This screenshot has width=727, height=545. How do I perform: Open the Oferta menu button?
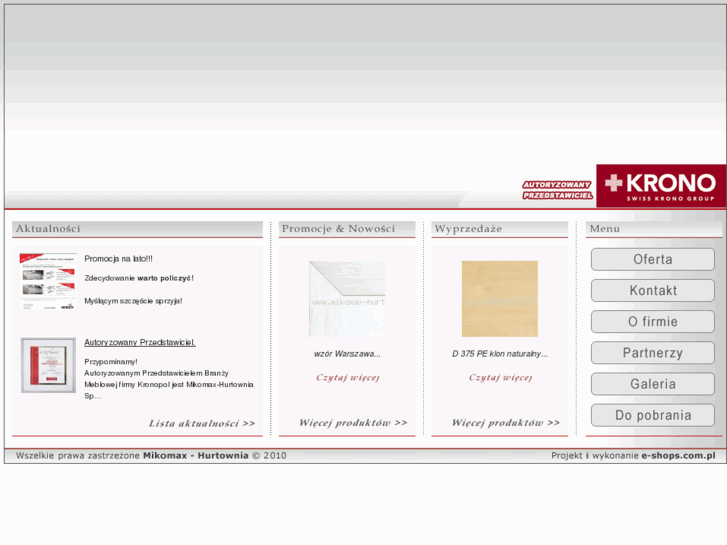coord(652,259)
